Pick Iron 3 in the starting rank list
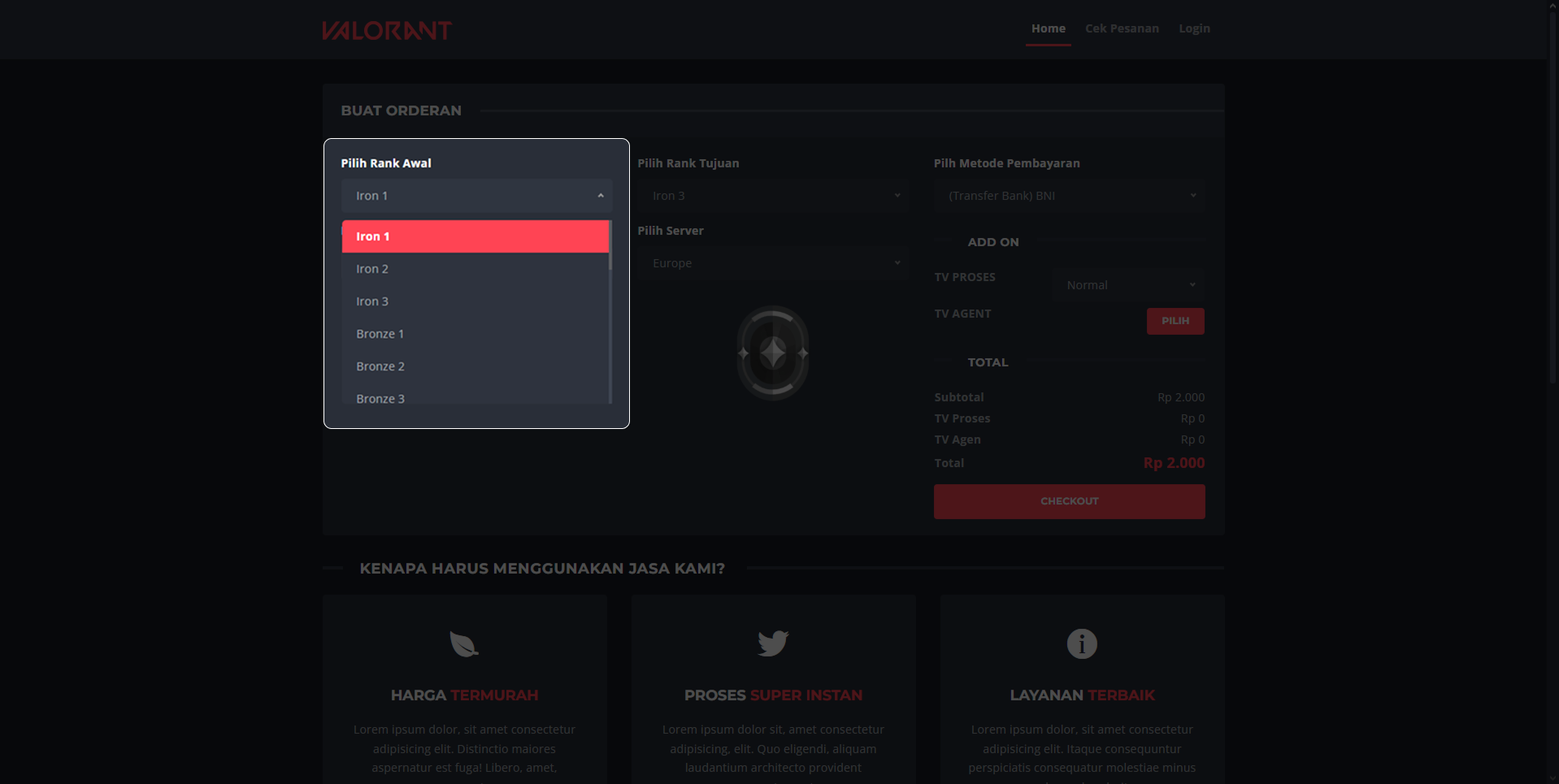 [x=475, y=301]
